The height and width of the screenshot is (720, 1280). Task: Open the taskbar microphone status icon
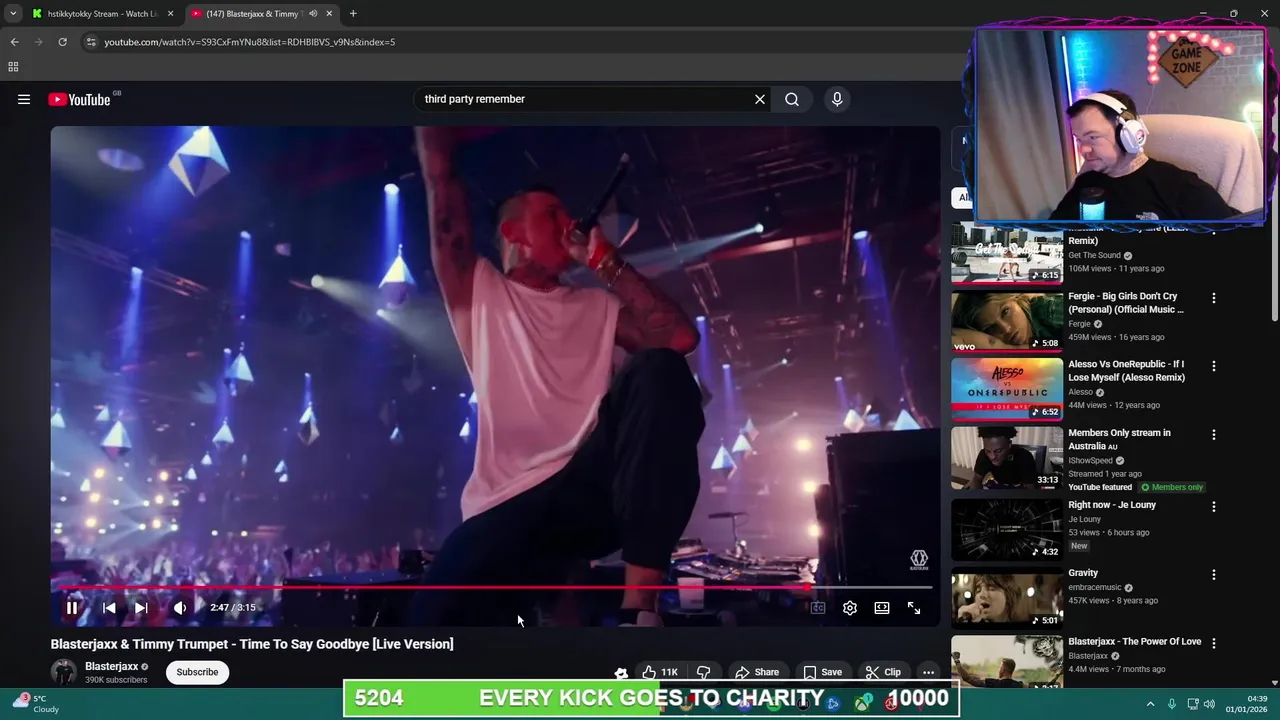point(1172,704)
